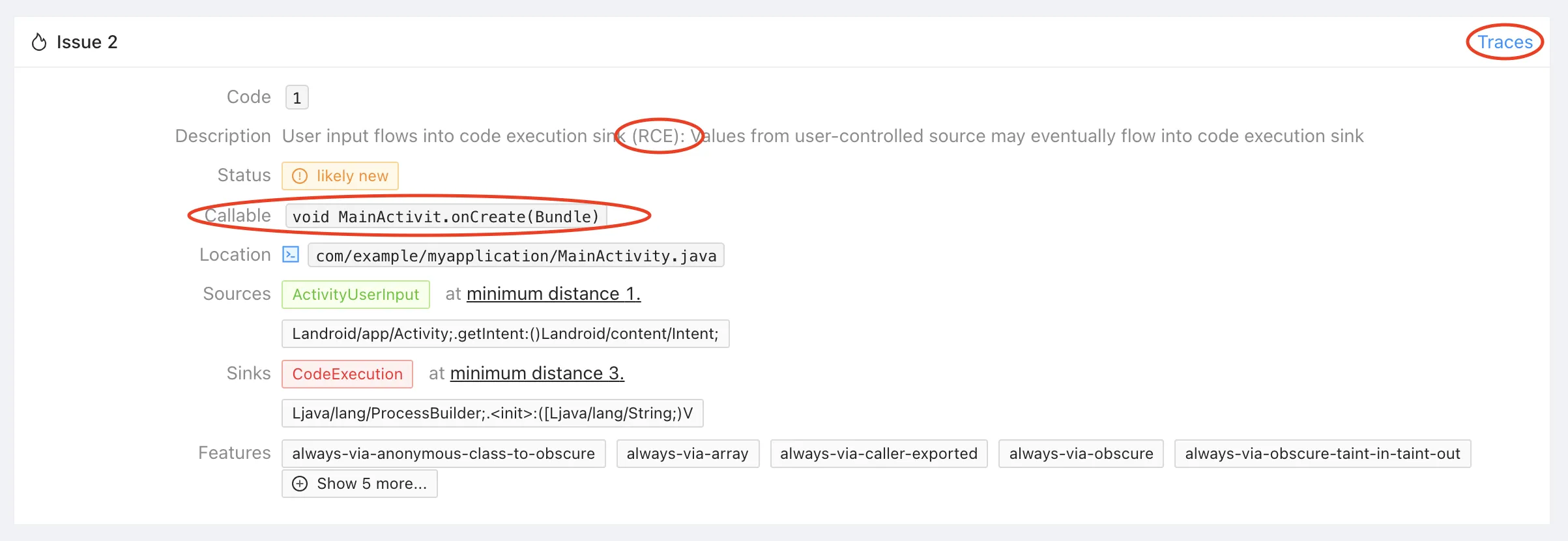Image resolution: width=1568 pixels, height=541 pixels.
Task: Open the Traces link
Action: pyautogui.click(x=1504, y=42)
